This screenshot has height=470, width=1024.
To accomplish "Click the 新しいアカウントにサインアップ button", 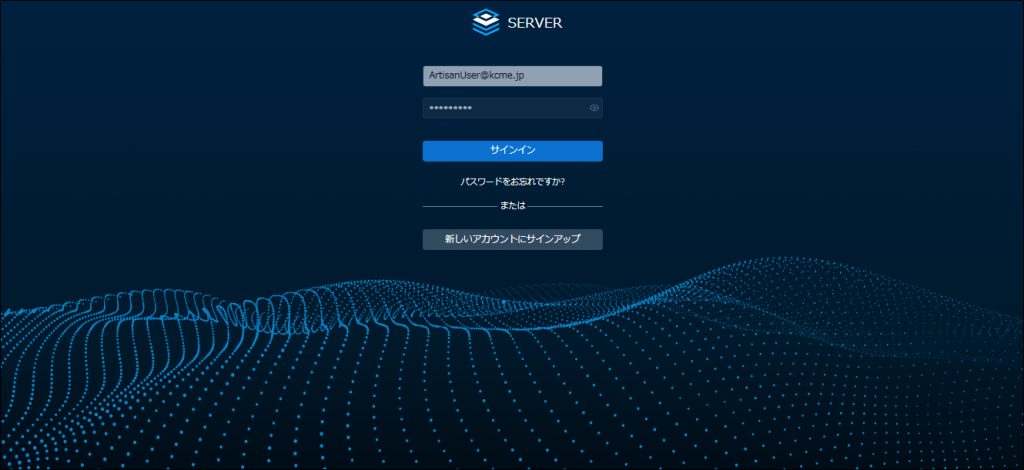I will pyautogui.click(x=512, y=239).
